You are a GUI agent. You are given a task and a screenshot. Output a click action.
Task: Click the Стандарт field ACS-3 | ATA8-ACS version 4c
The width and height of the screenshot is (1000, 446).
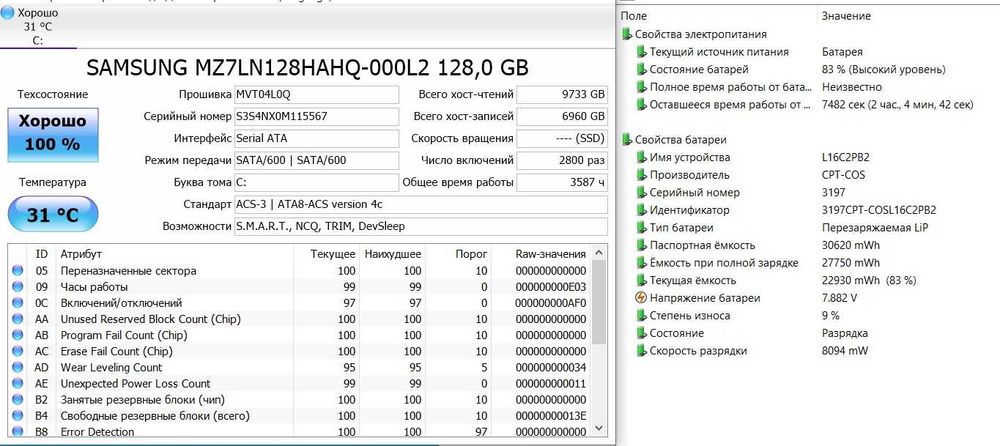pyautogui.click(x=421, y=204)
